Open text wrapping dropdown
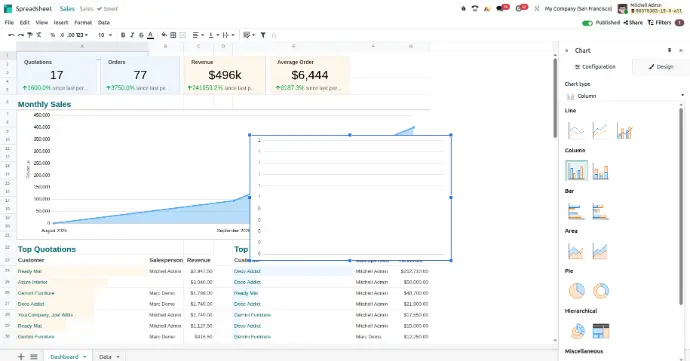Screen dimensions: 690x361 click(228, 35)
